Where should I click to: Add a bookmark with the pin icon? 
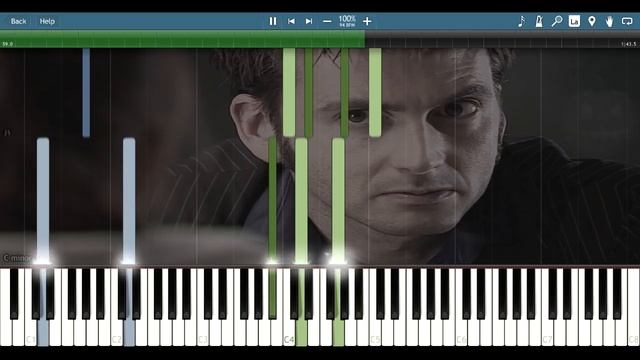click(x=592, y=21)
